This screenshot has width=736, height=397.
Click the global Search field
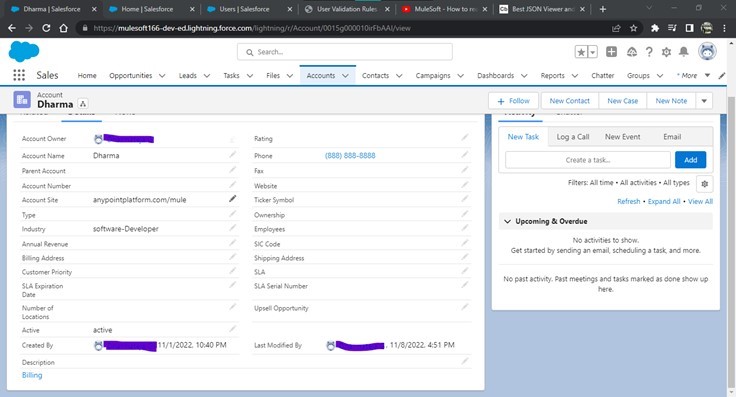click(x=345, y=52)
